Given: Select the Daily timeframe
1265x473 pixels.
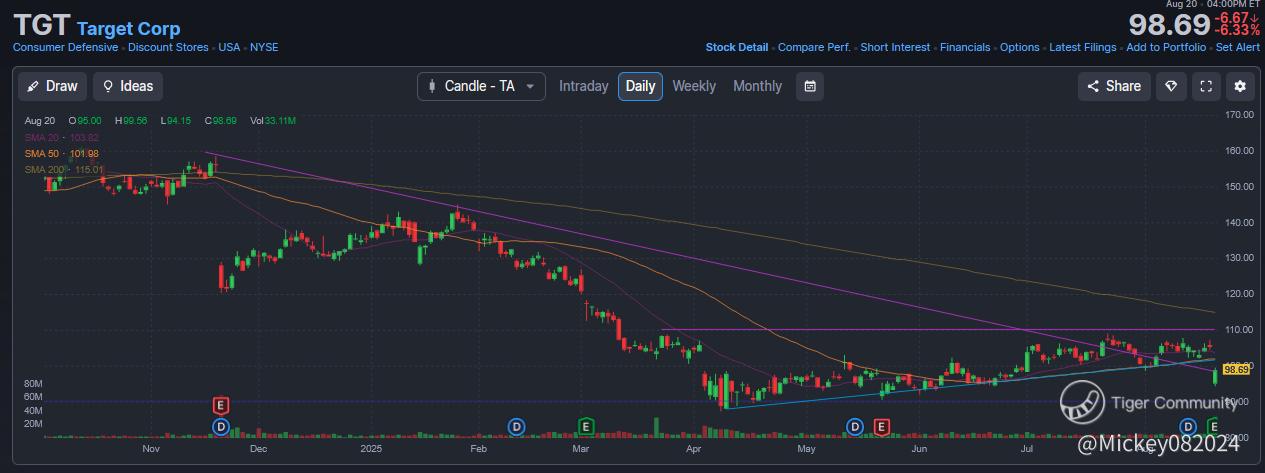Looking at the screenshot, I should tap(640, 86).
